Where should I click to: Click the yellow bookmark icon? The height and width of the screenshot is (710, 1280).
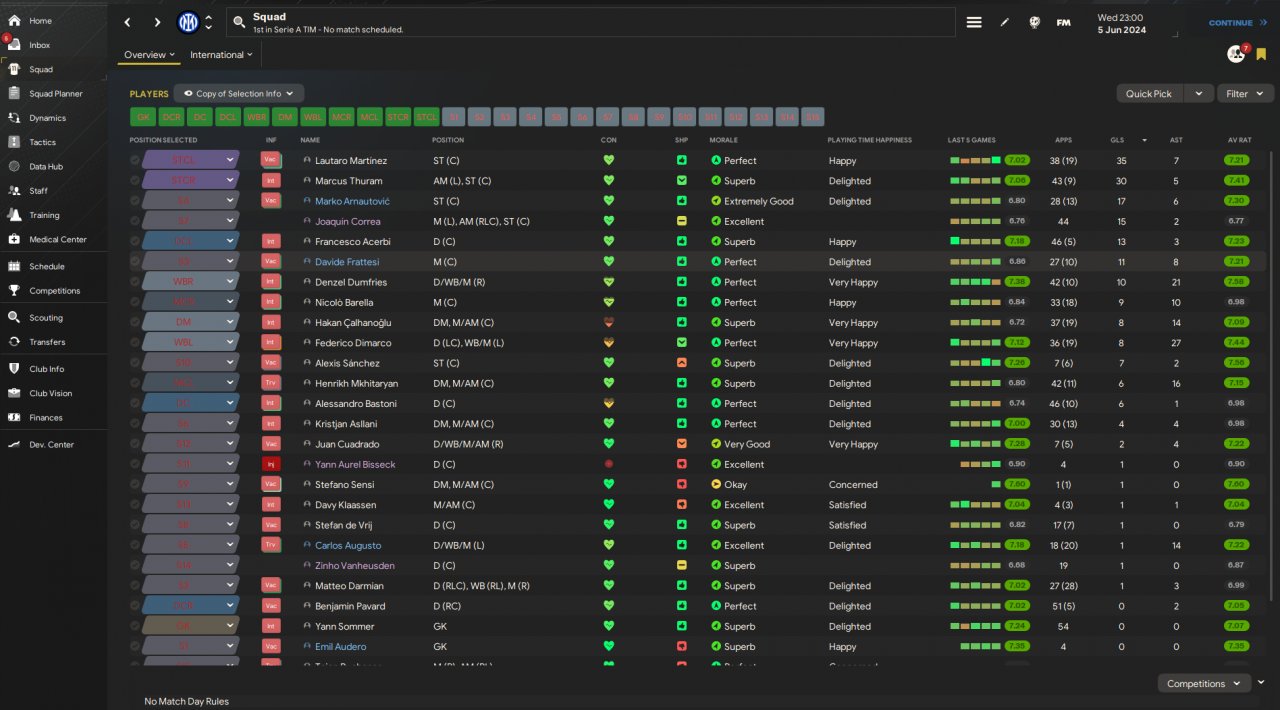point(1262,54)
